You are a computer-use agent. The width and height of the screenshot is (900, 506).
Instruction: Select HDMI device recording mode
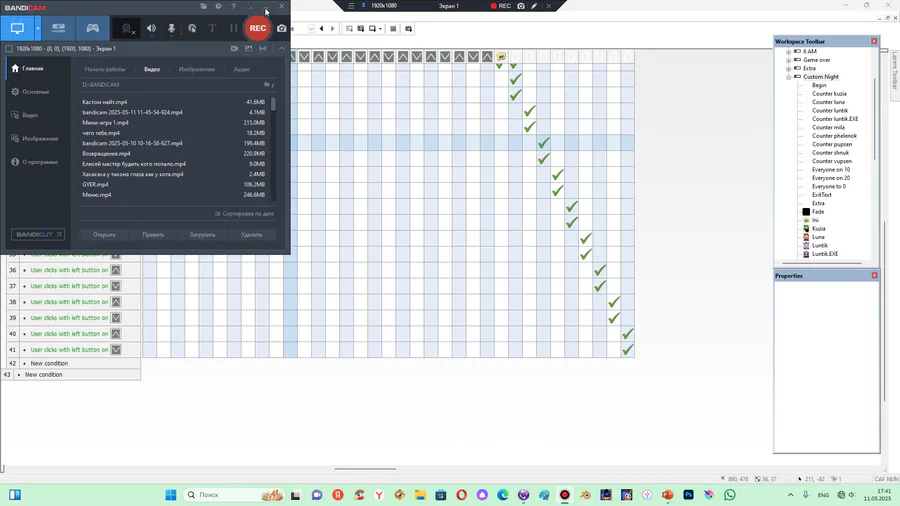click(59, 28)
